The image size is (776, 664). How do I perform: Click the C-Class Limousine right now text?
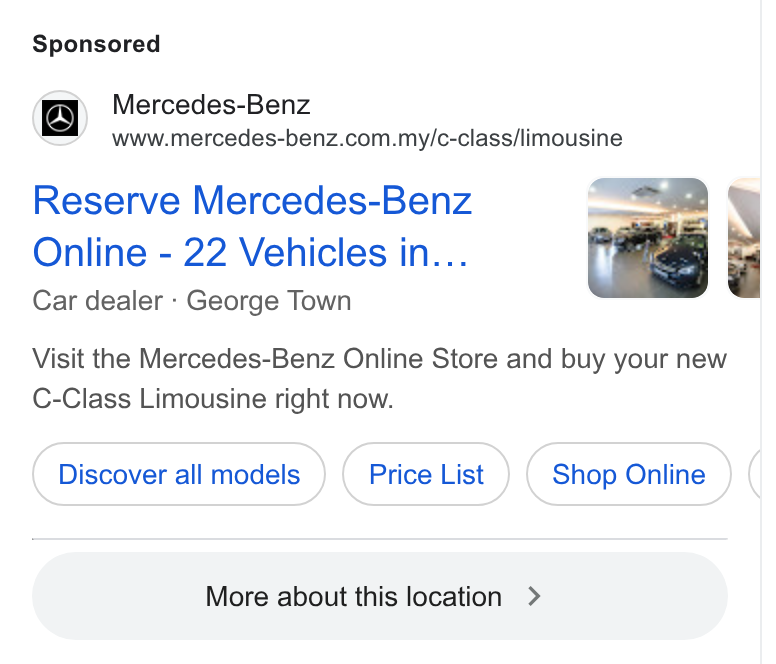(213, 399)
